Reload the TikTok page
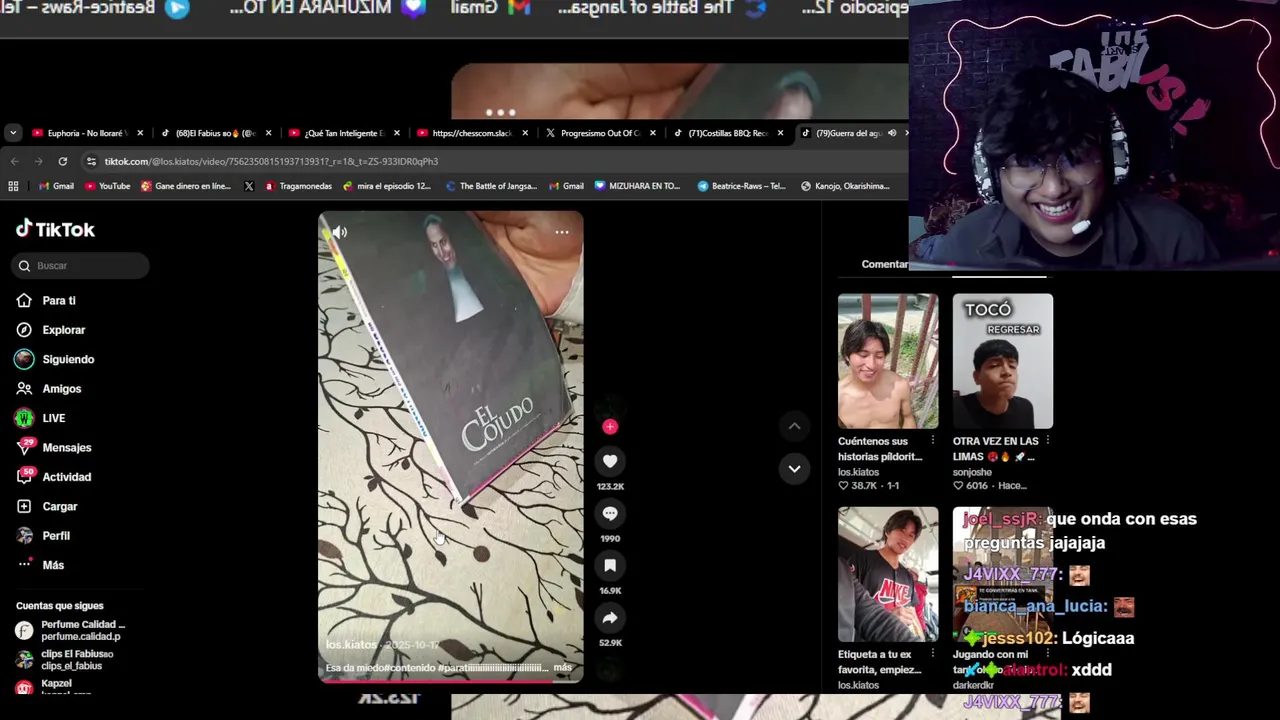 click(x=62, y=161)
